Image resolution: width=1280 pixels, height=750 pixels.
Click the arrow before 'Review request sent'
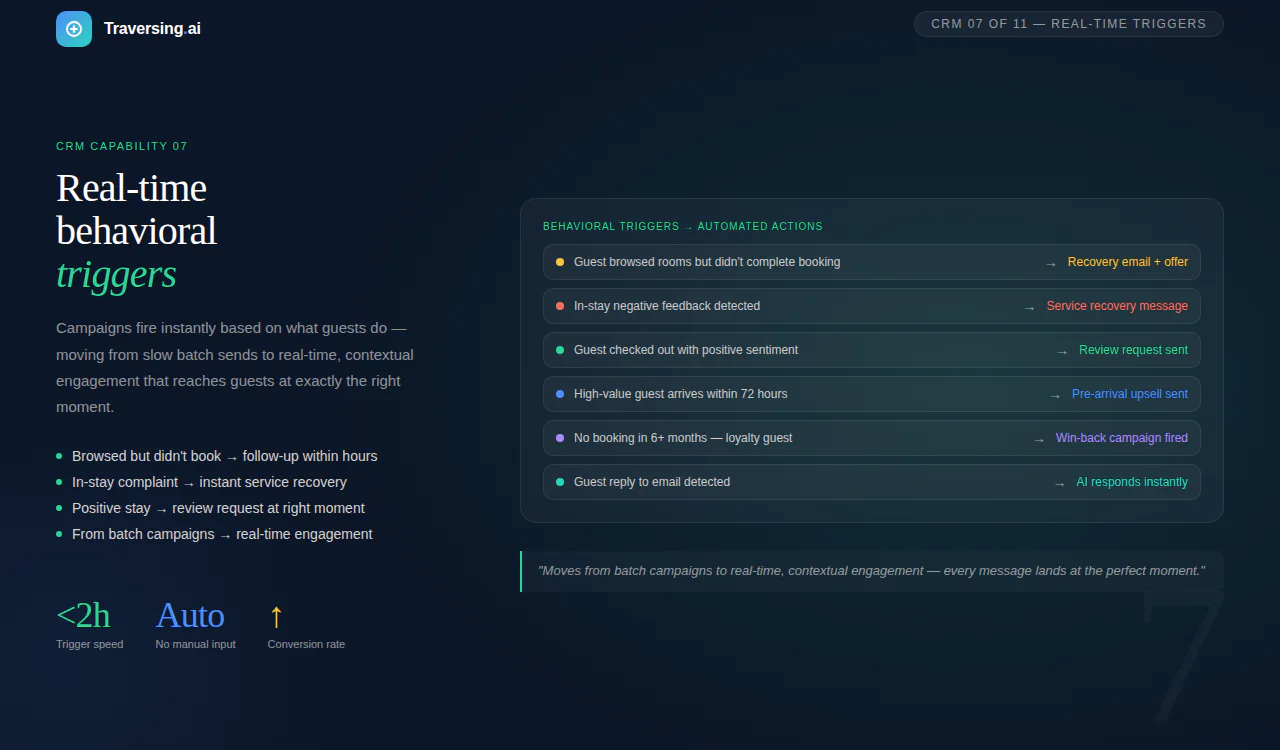tap(1062, 351)
